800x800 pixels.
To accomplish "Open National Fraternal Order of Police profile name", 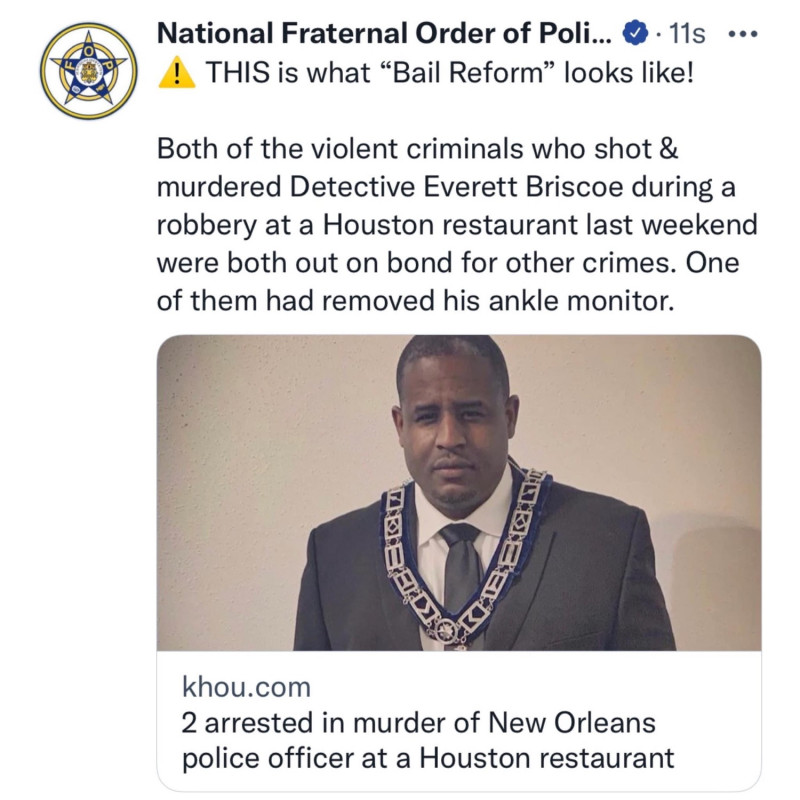I will click(x=384, y=34).
